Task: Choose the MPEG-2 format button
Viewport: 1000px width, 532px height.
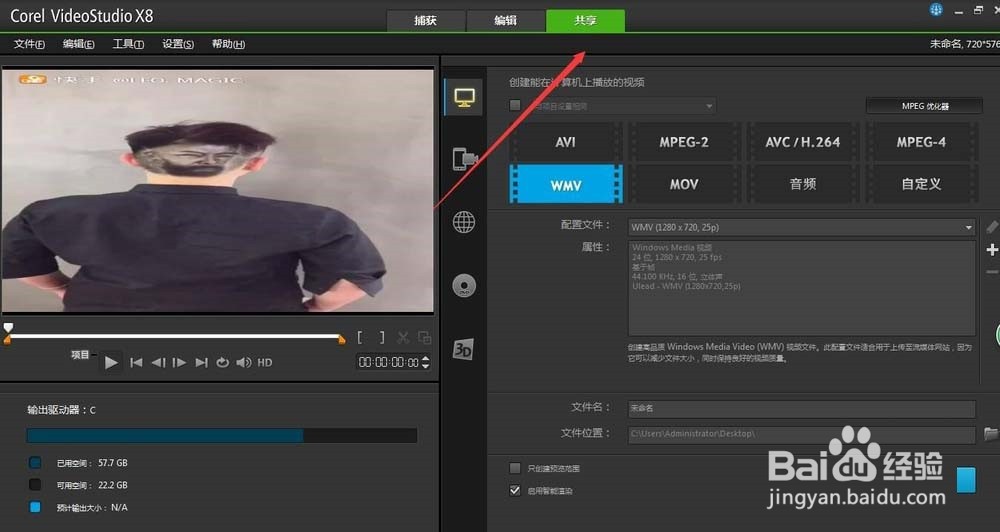Action: click(x=684, y=142)
